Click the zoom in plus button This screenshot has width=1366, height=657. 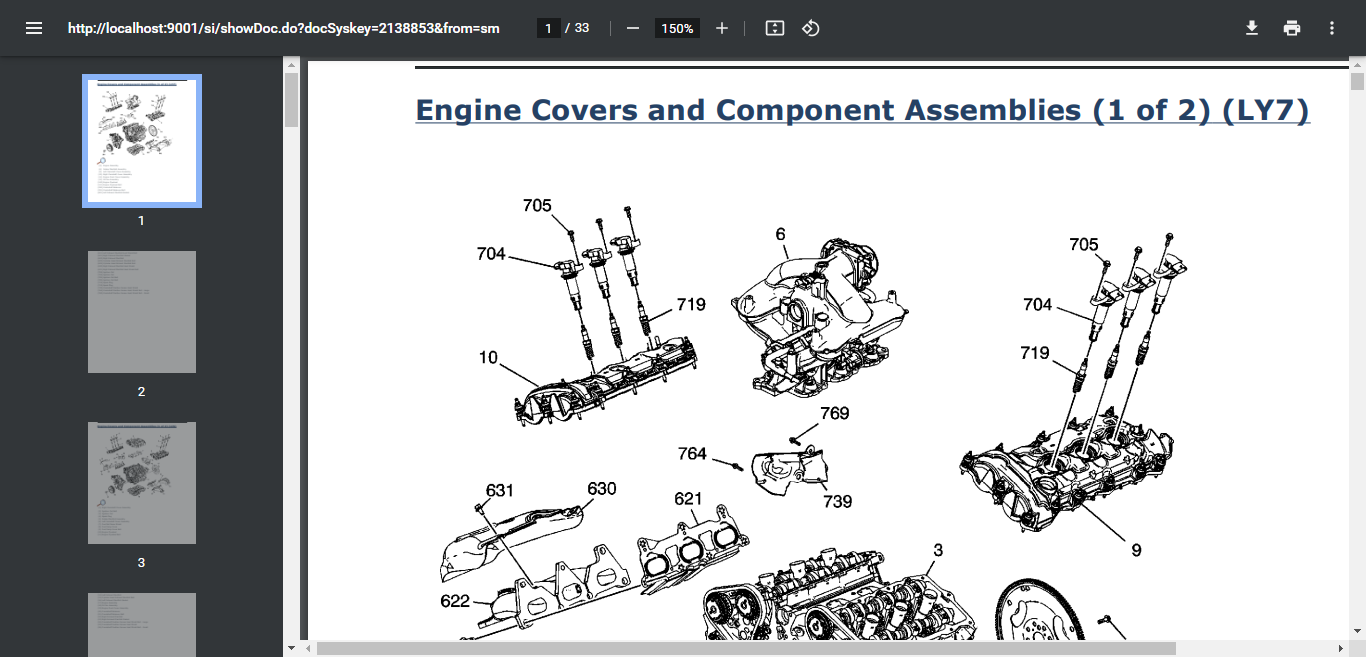coord(722,28)
